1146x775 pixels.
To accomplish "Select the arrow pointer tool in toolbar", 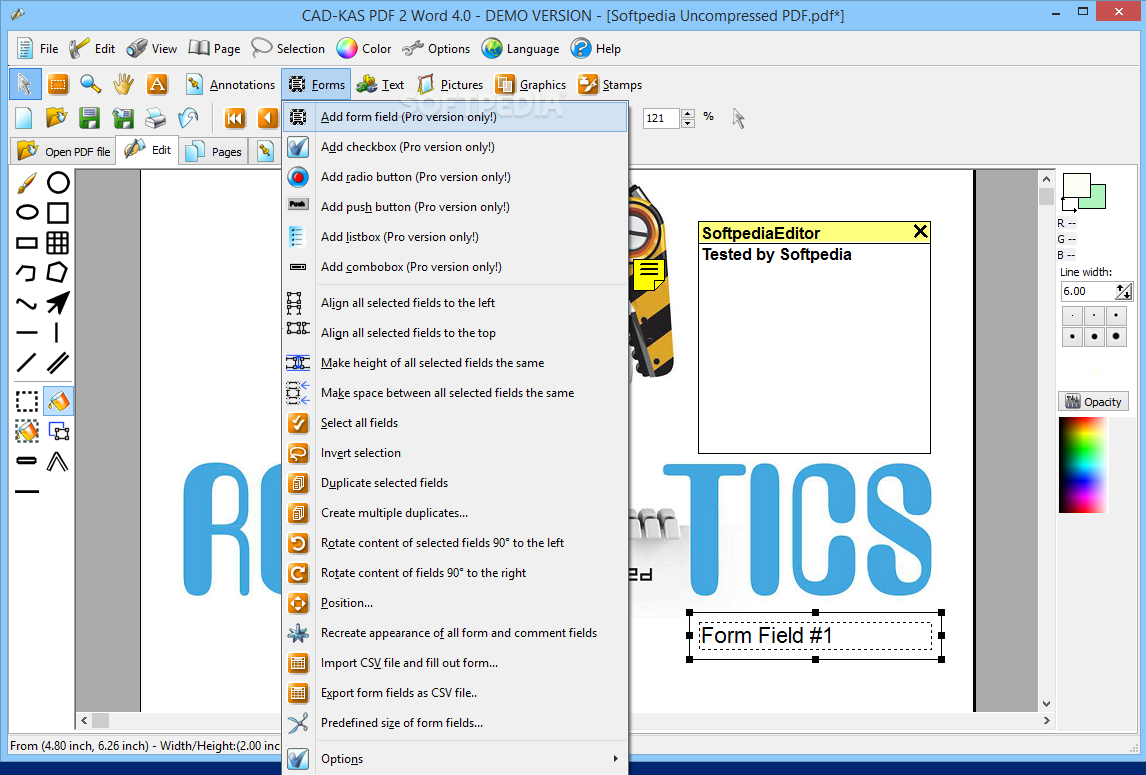I will 25,84.
